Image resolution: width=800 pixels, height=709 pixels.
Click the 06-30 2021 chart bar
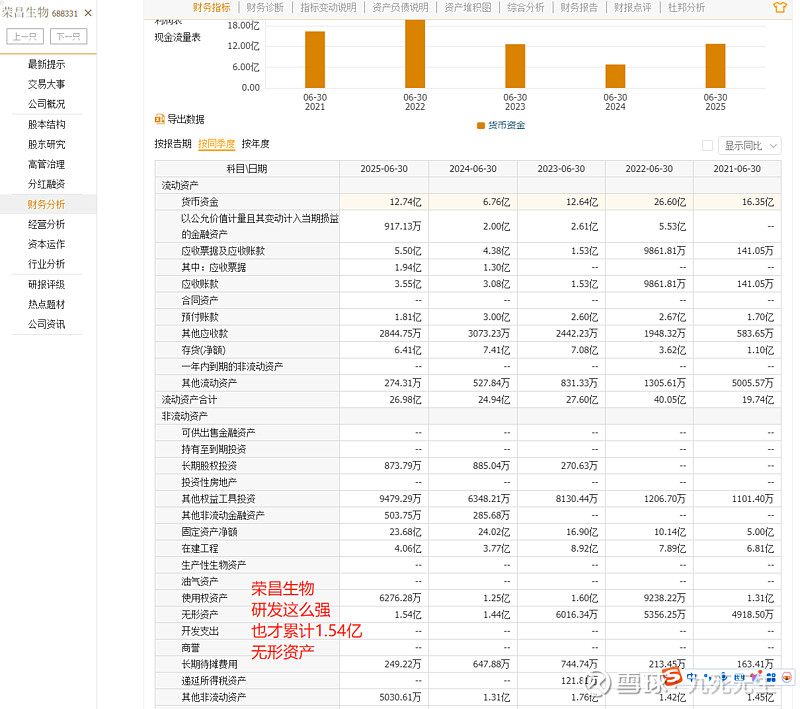(x=315, y=60)
